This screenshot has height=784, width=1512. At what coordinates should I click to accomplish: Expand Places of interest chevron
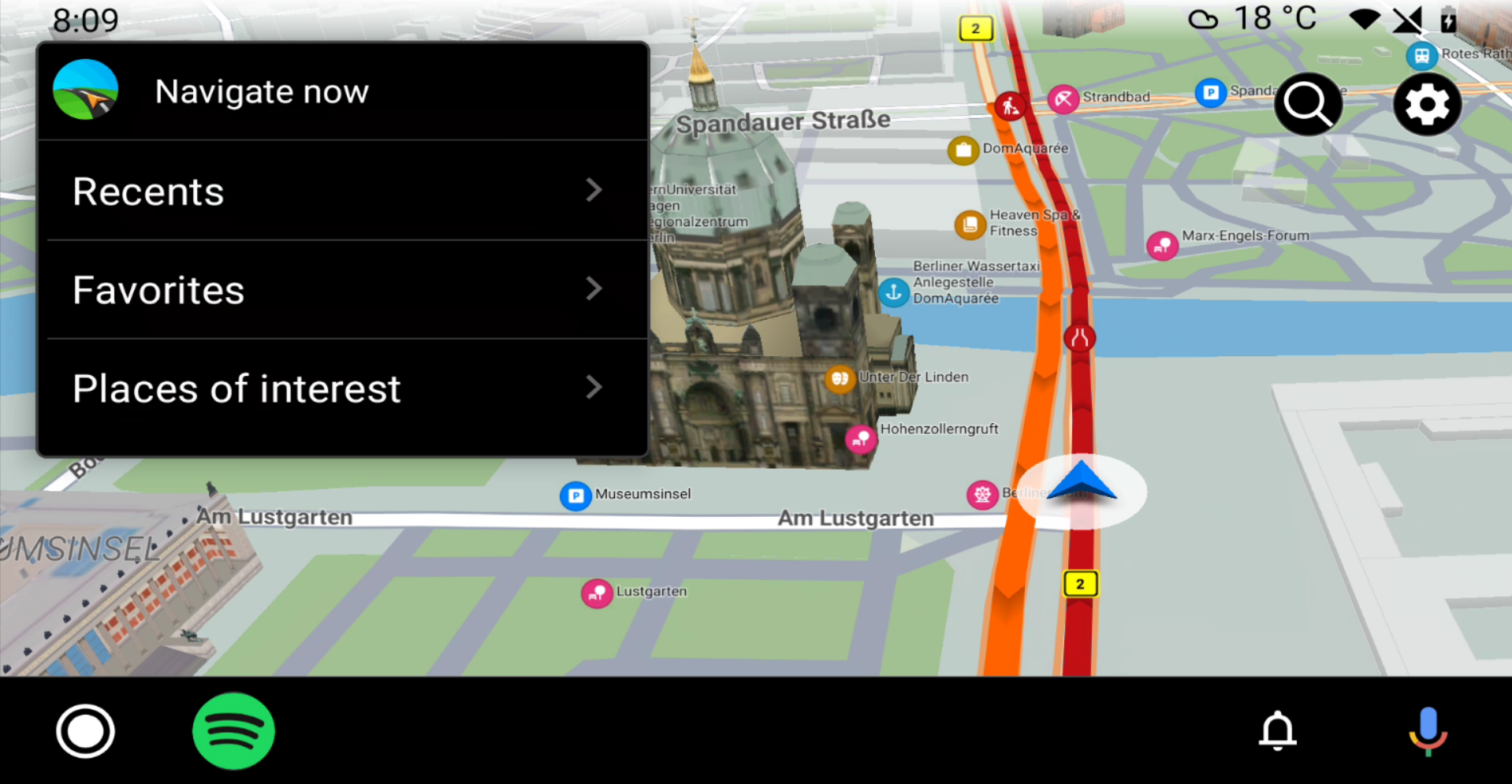594,387
